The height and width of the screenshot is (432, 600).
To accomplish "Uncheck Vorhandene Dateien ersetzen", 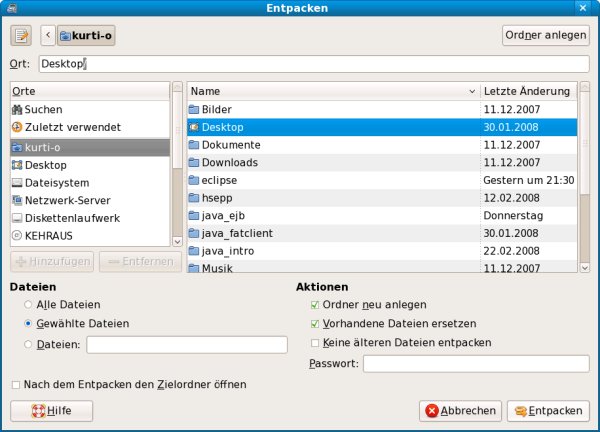I will point(315,324).
